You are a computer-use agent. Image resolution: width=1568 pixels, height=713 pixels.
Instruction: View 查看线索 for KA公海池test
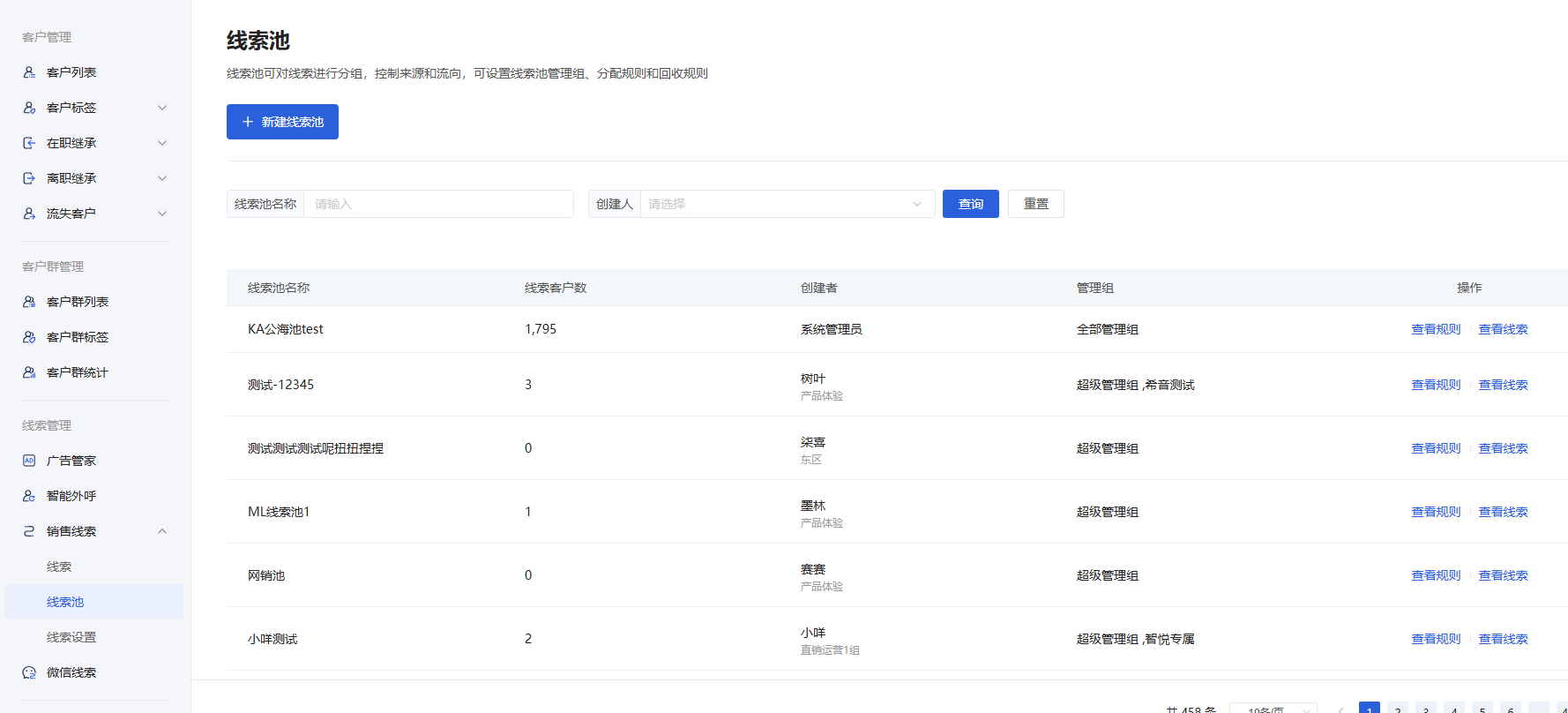(x=1503, y=329)
